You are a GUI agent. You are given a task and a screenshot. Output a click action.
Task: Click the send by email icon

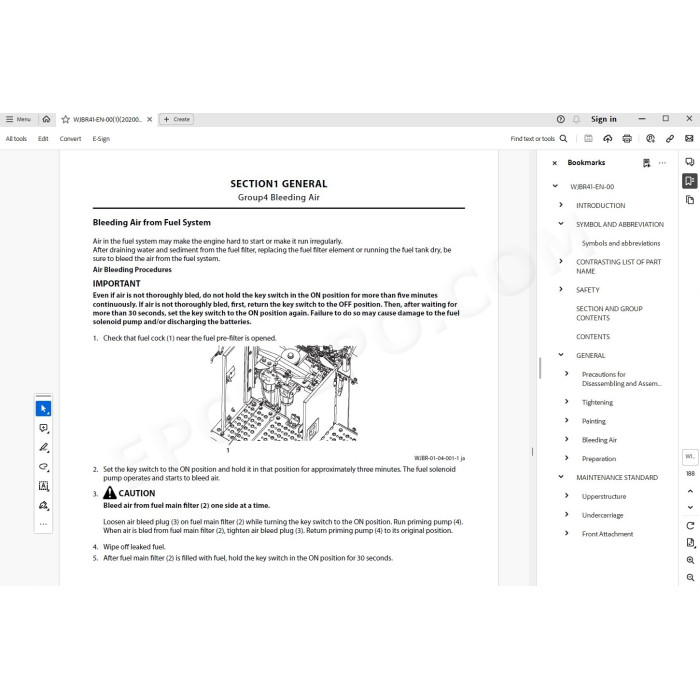(689, 139)
